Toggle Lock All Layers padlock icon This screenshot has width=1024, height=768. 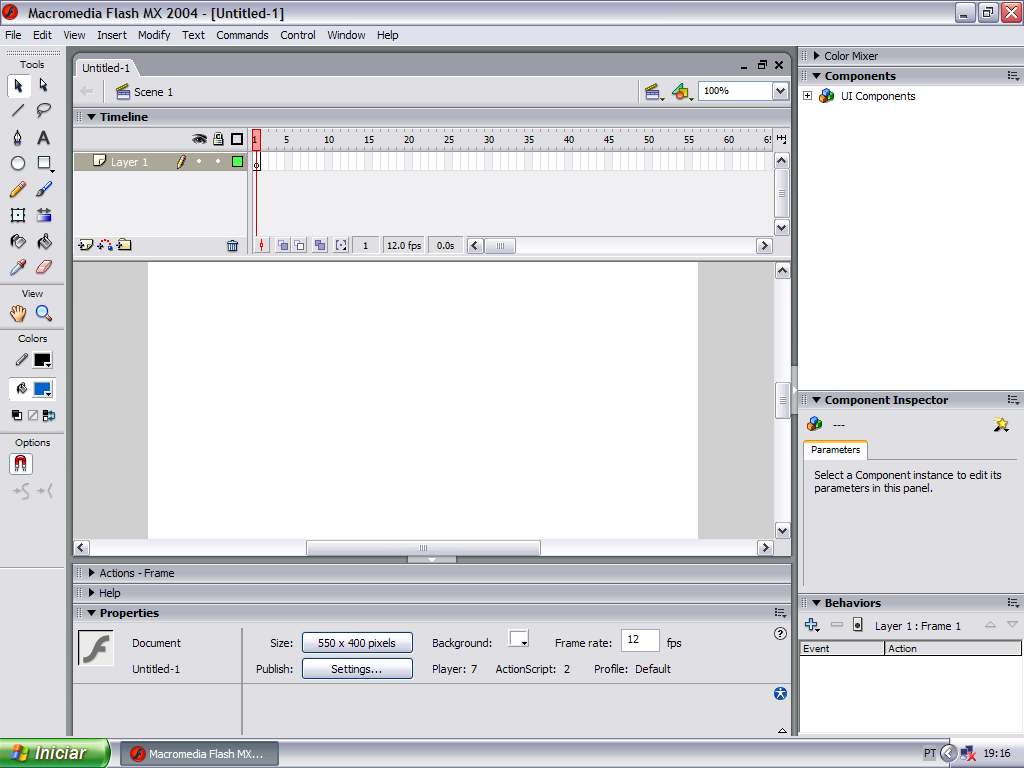(x=218, y=138)
